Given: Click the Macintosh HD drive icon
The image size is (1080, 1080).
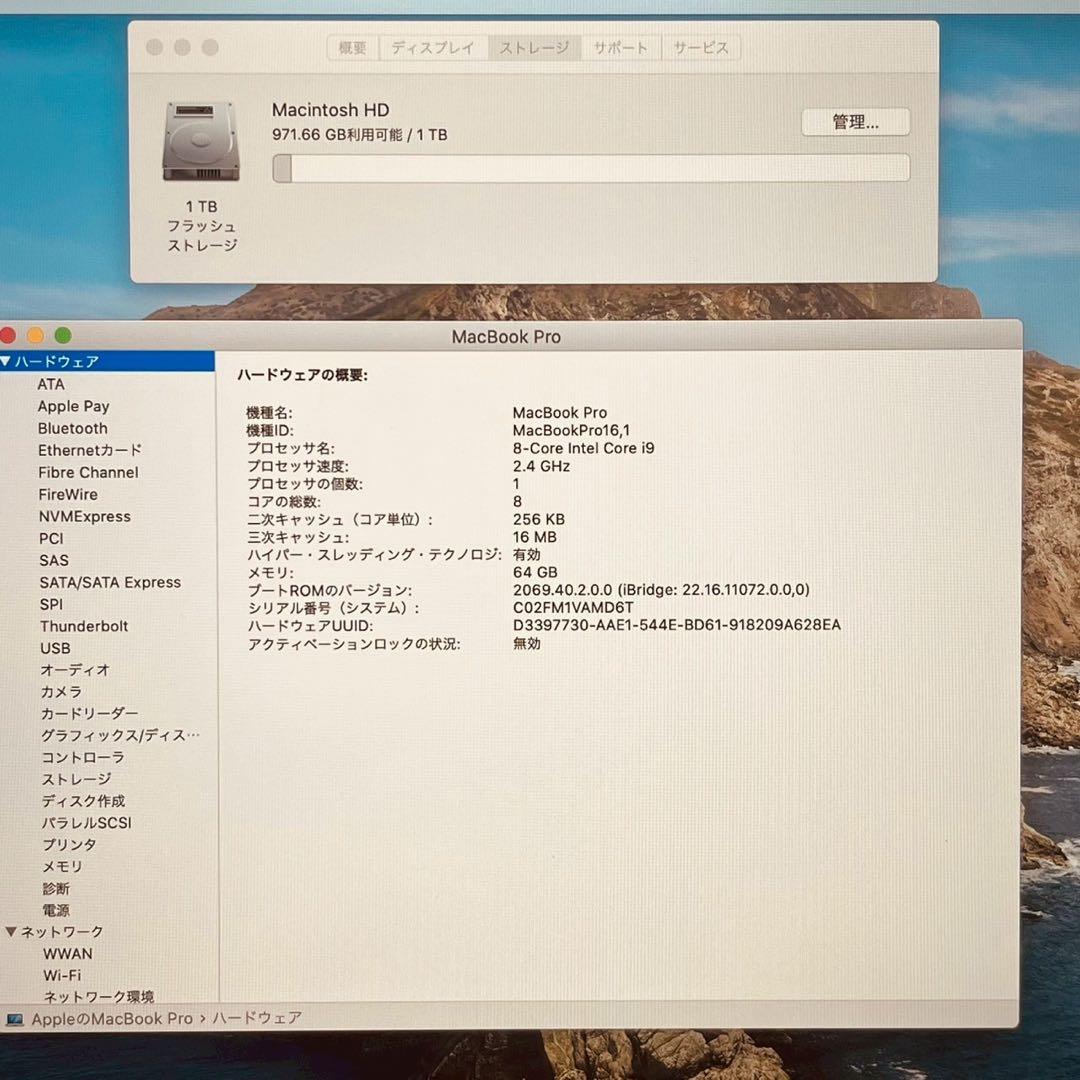Looking at the screenshot, I should pos(201,141).
